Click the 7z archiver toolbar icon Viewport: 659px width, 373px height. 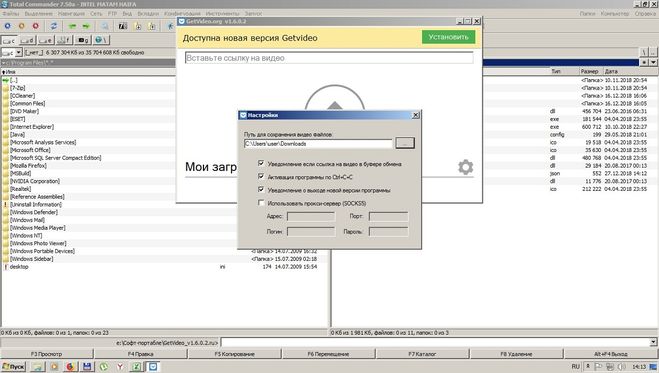[x=123, y=26]
